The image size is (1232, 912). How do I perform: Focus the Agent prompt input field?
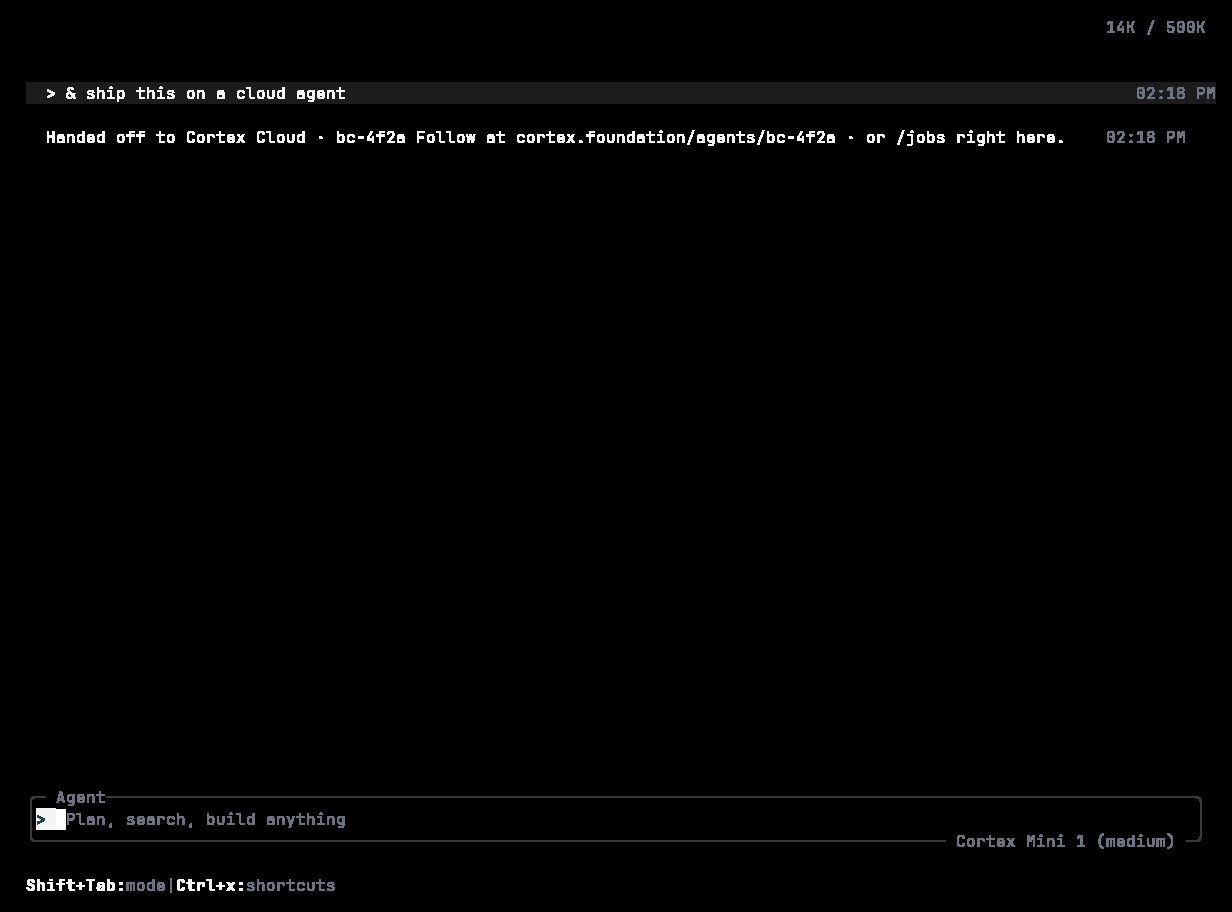point(615,819)
